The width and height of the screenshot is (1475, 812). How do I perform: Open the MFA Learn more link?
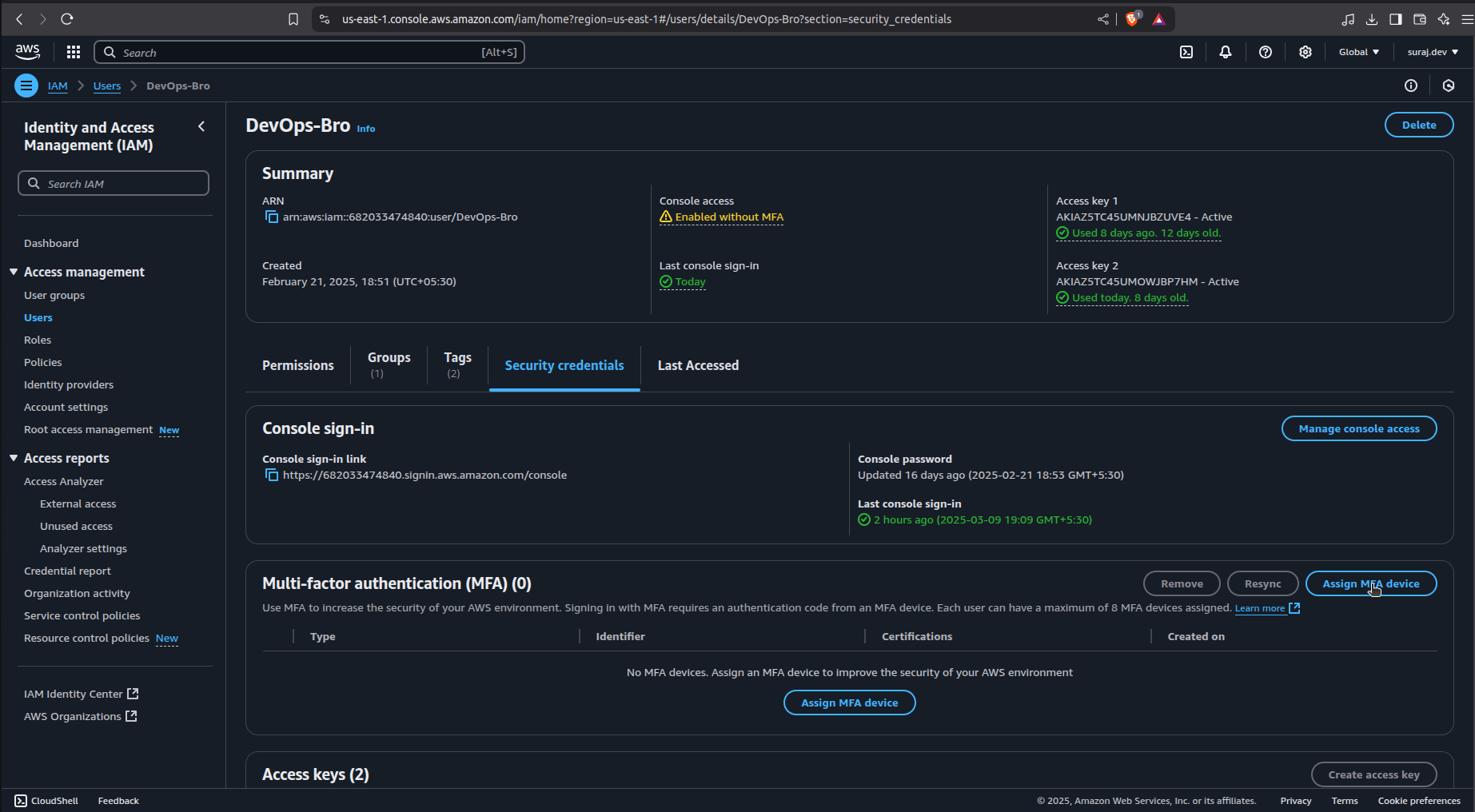1267,608
